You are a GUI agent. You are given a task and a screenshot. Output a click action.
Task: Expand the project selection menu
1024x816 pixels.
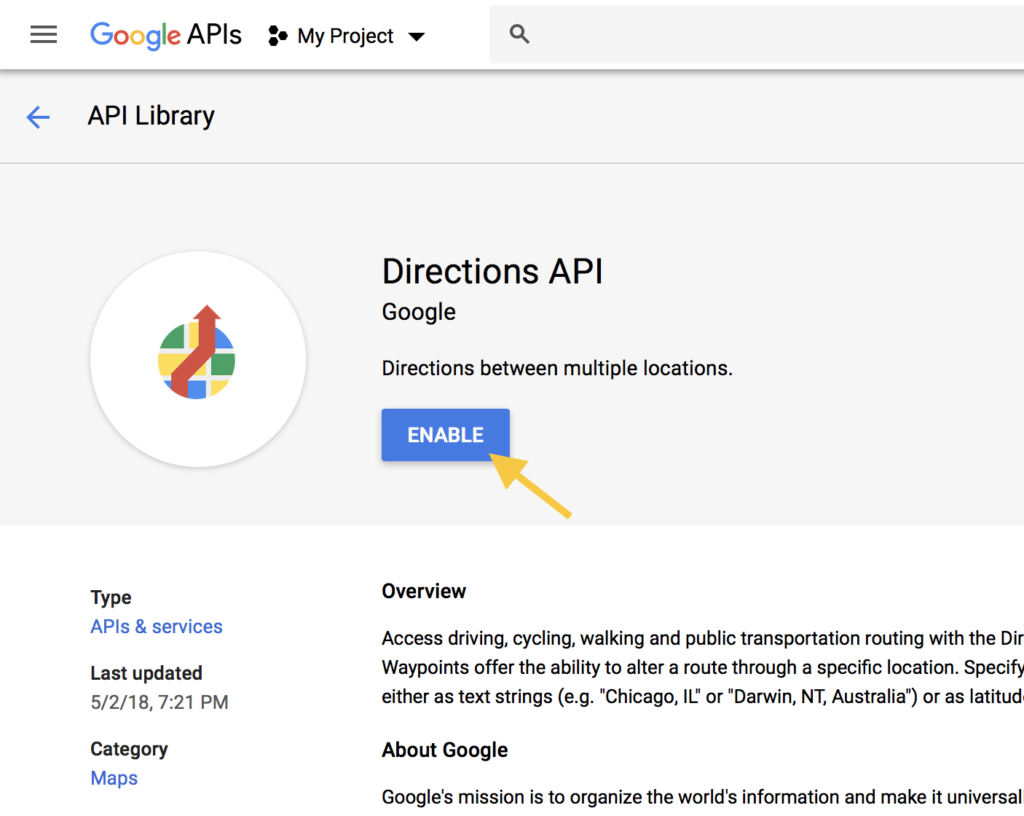pyautogui.click(x=345, y=35)
